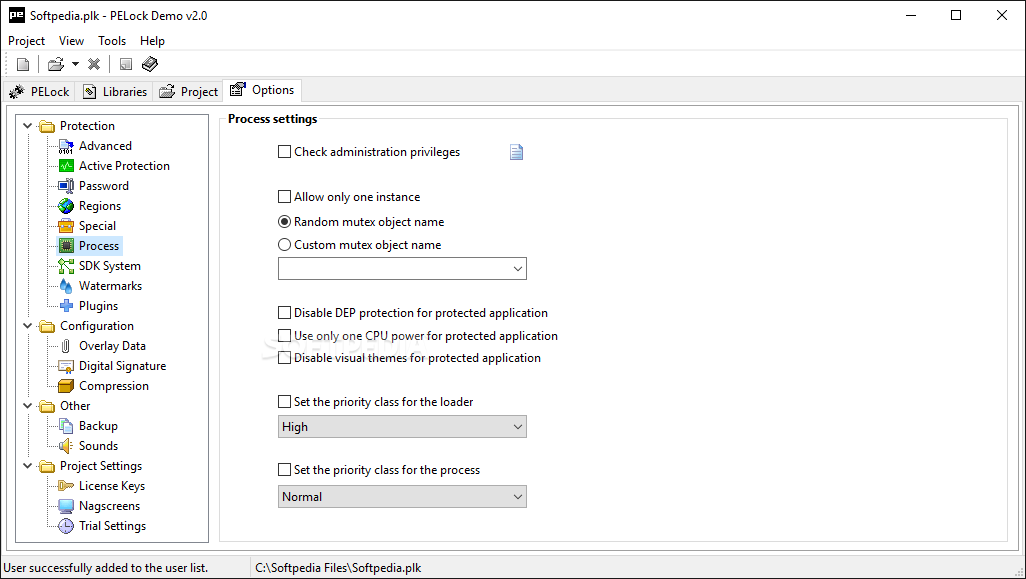1026x579 pixels.
Task: Collapse the Protection tree node
Action: click(x=27, y=126)
